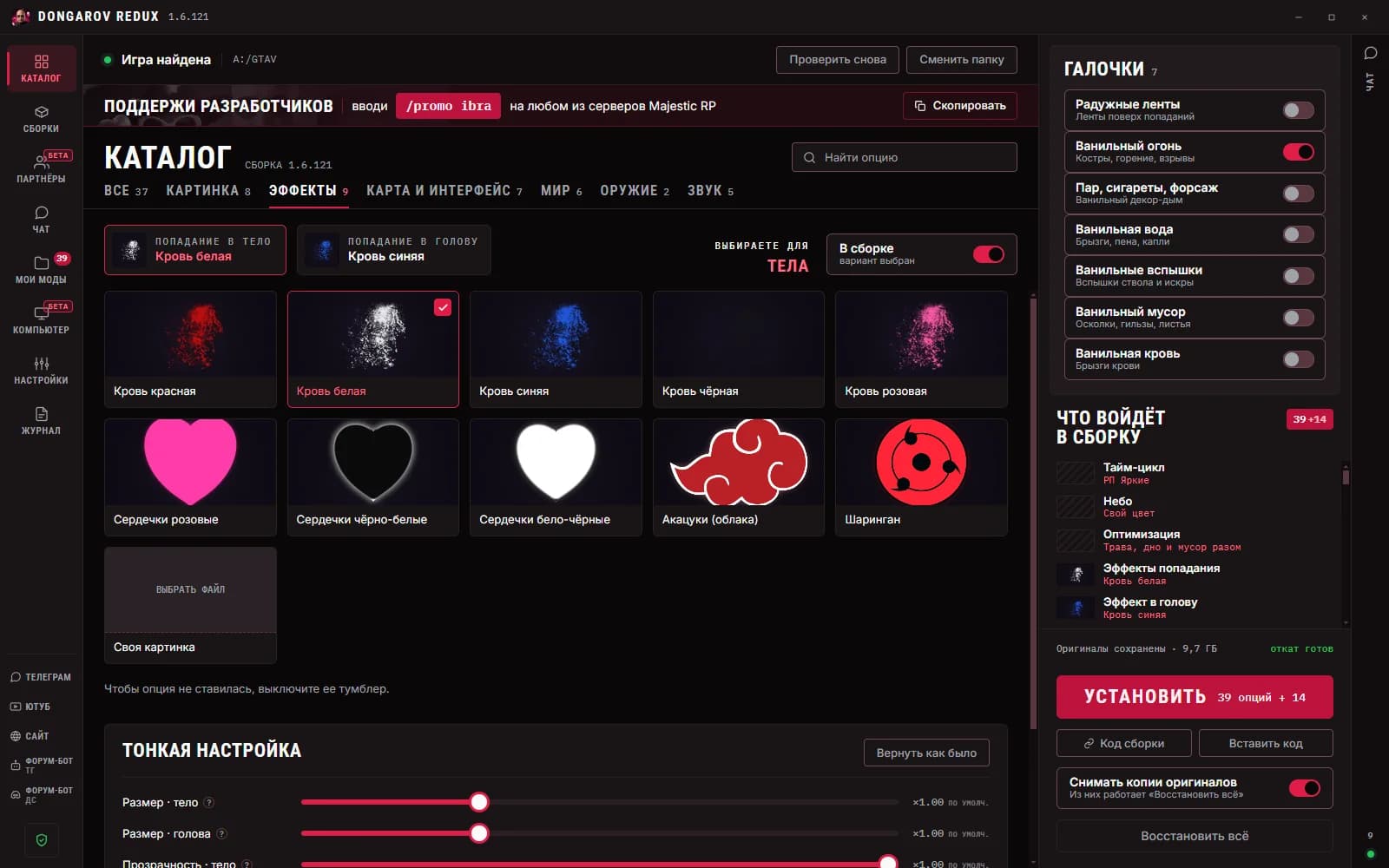This screenshot has height=868, width=1389.
Task: Select the Шаринган effect thumbnail
Action: click(921, 463)
